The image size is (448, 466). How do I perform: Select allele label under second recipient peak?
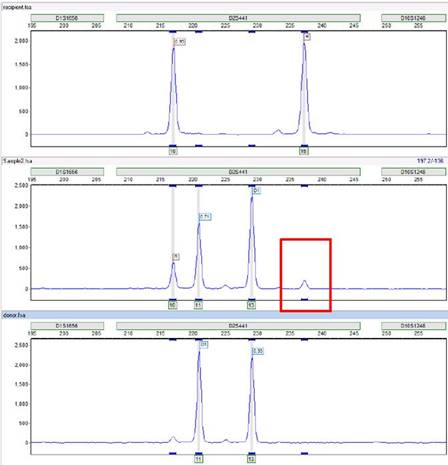[x=303, y=152]
